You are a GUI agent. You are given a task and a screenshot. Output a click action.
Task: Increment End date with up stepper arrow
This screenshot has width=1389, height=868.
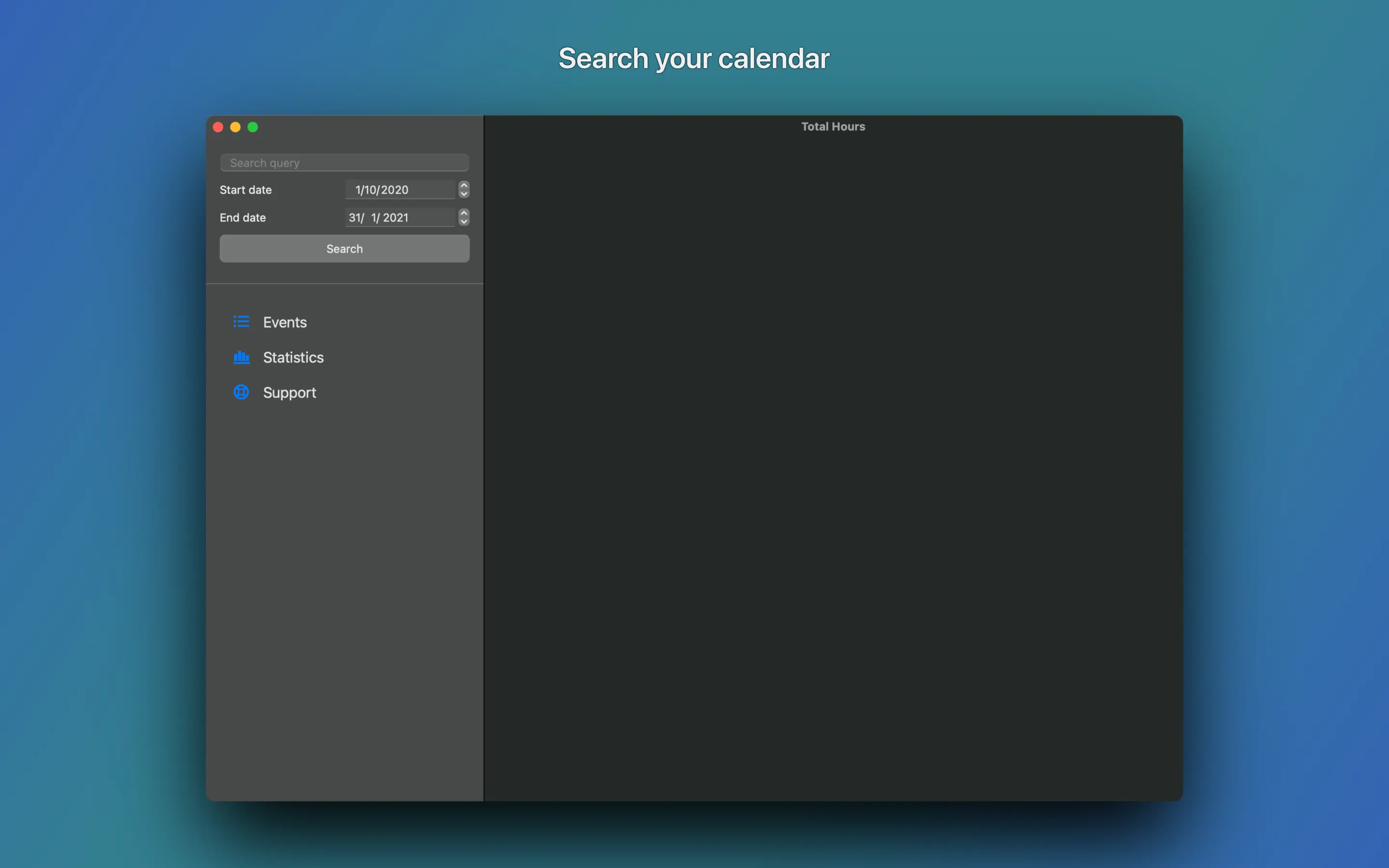tap(464, 213)
